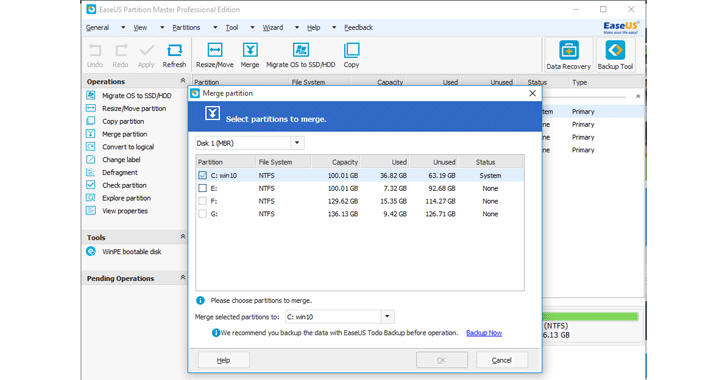Check the F: partition checkbox
This screenshot has width=728, height=380.
pos(202,201)
